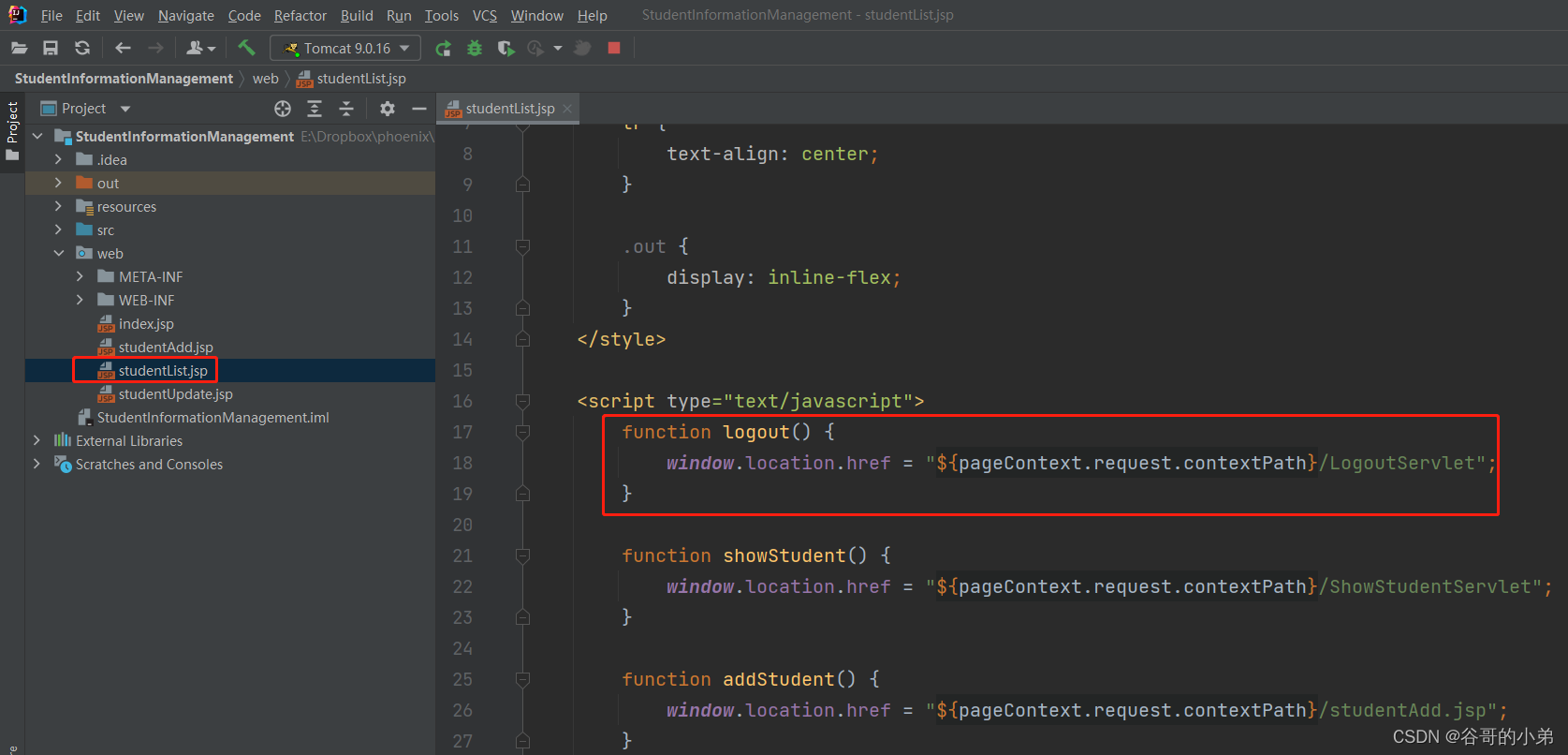Open the Tomcat 9.0.16 run configuration dropdown

(345, 48)
